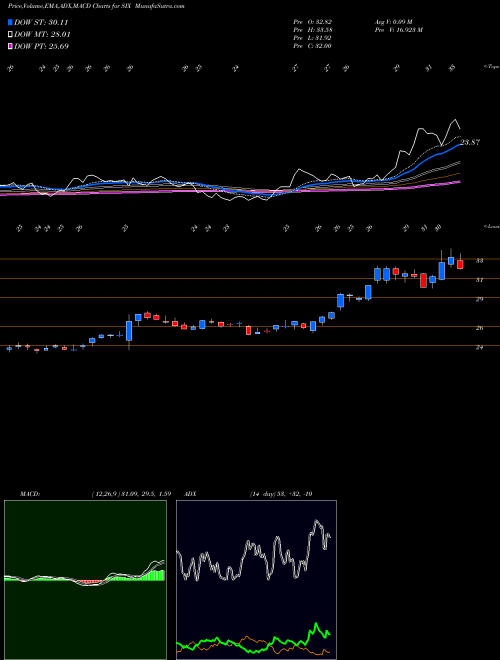Click the last red candlestick on the right
This screenshot has width=500, height=660.
click(x=460, y=264)
